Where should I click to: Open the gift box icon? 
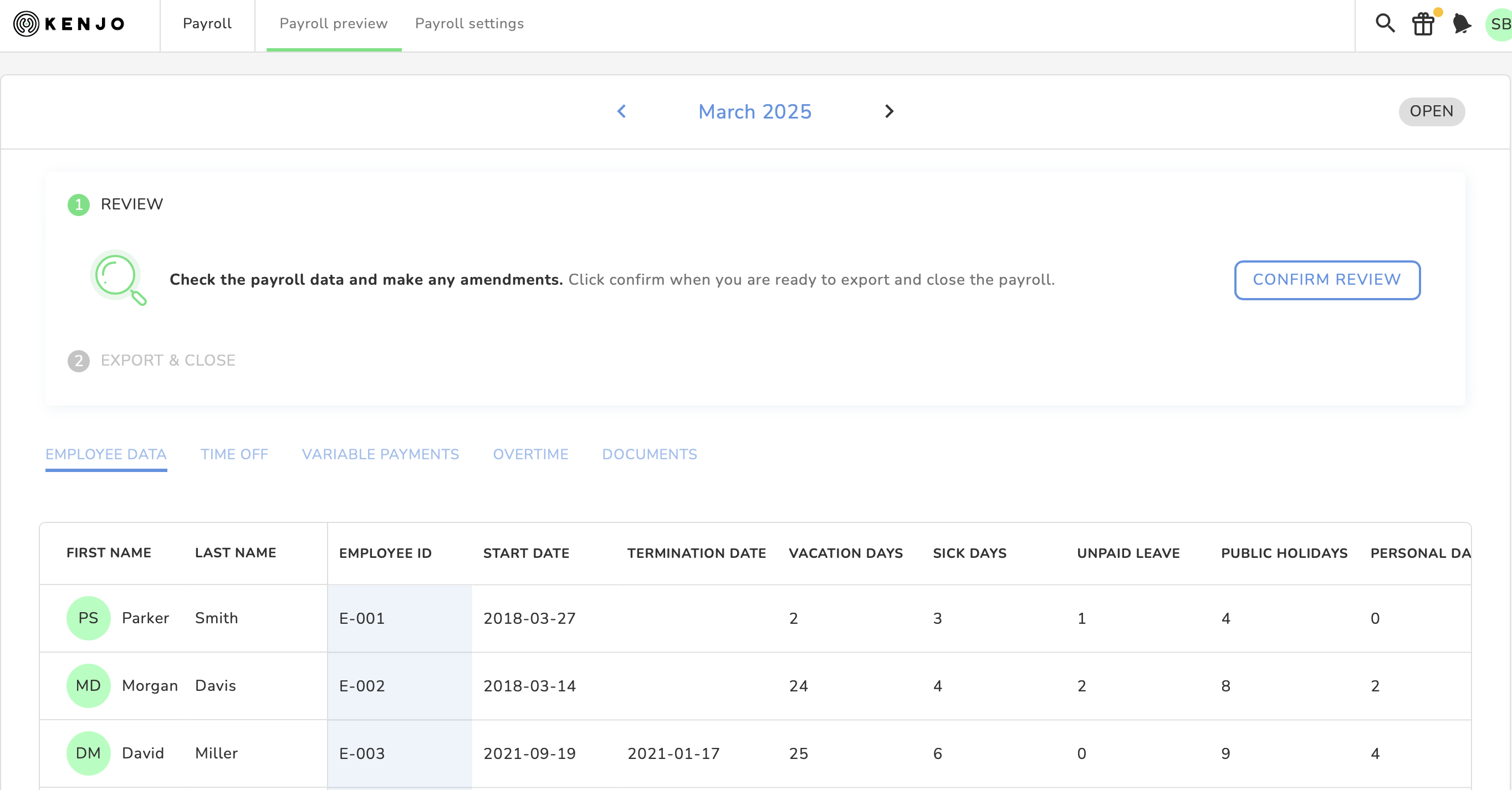tap(1423, 24)
